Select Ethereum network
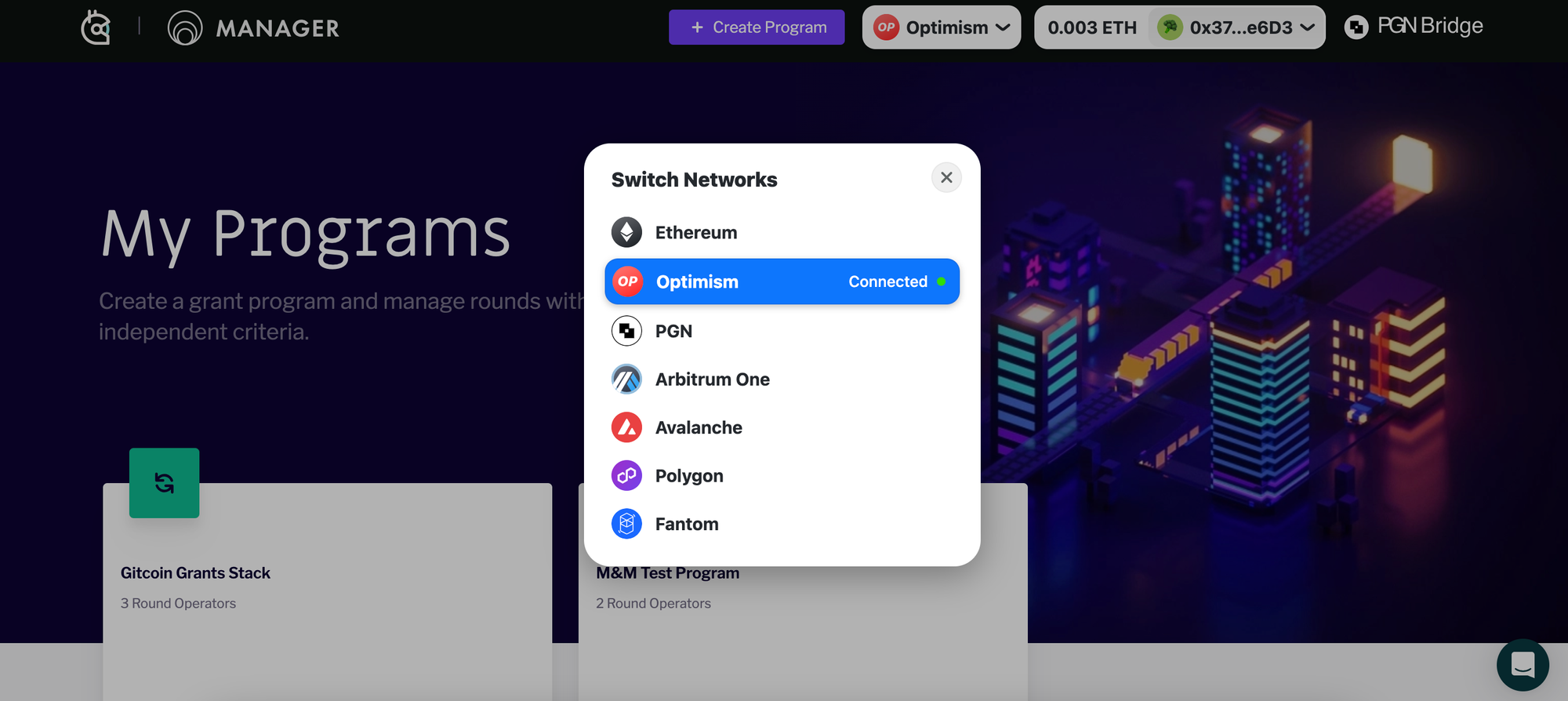 [782, 233]
